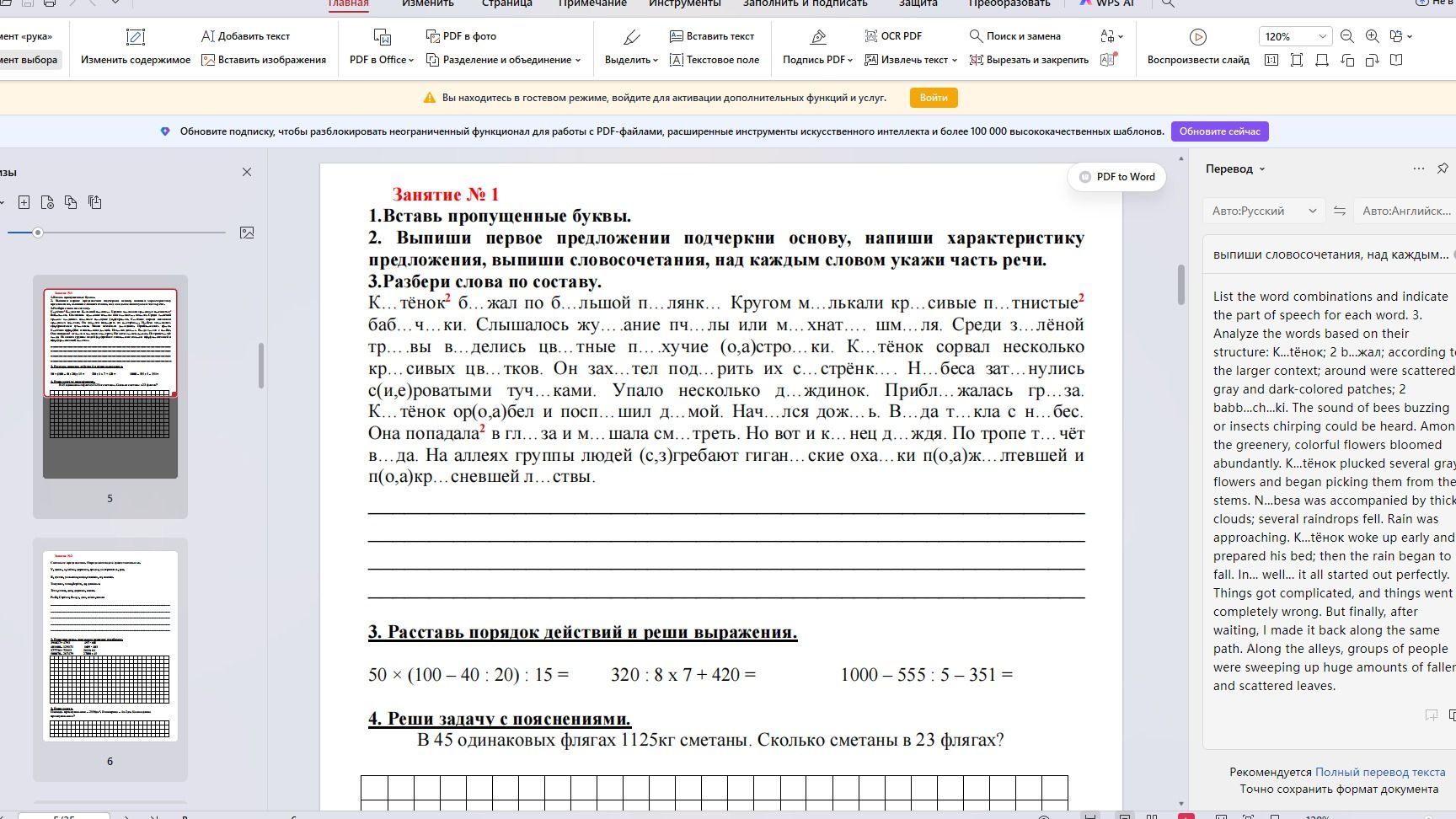Switch to the 'Защита' ribbon tab

918,3
